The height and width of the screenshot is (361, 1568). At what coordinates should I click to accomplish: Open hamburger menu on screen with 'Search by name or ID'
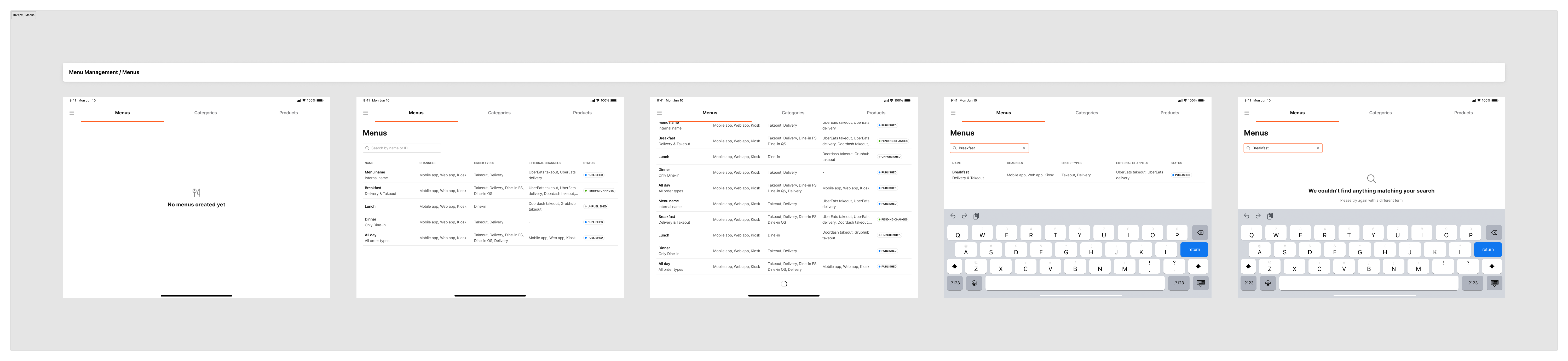tap(365, 113)
